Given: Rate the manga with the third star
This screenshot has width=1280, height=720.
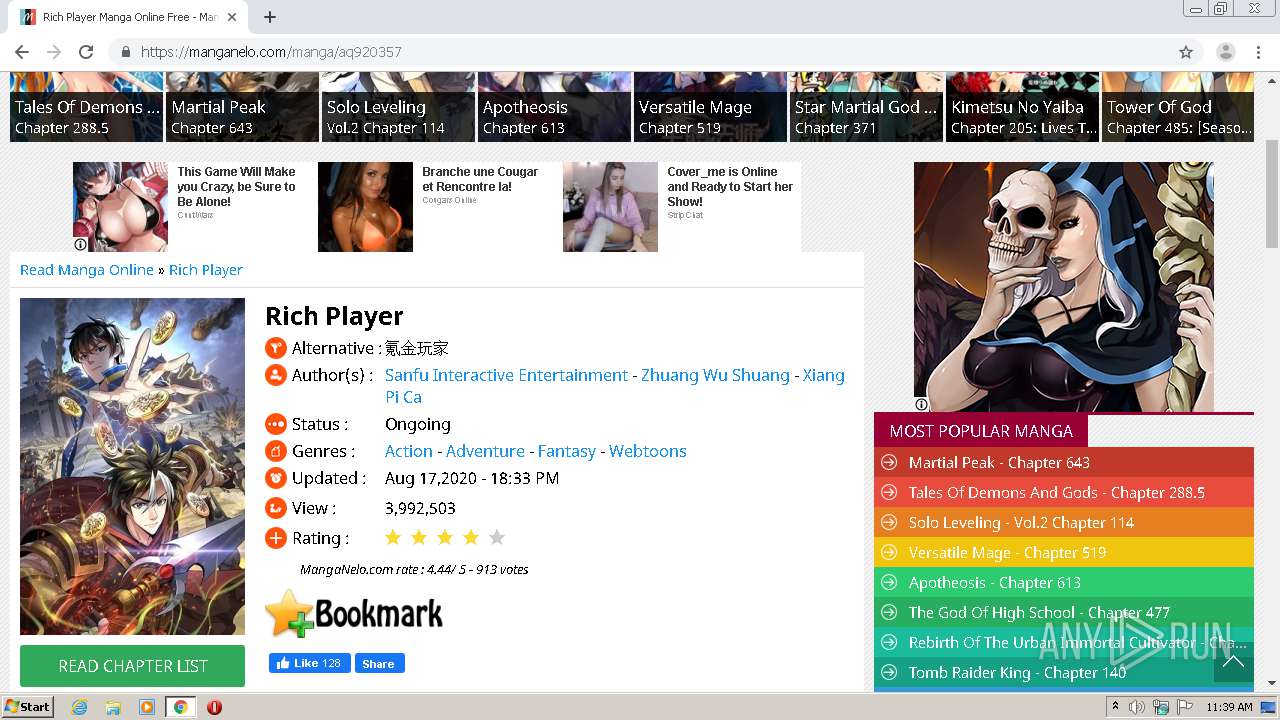Looking at the screenshot, I should 445,538.
